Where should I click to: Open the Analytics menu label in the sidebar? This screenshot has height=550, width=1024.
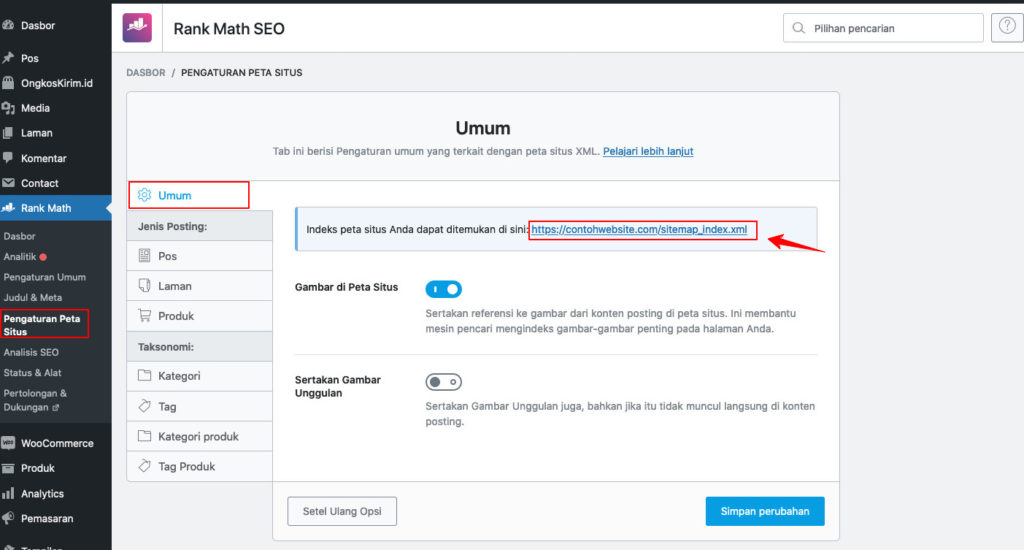(x=42, y=494)
